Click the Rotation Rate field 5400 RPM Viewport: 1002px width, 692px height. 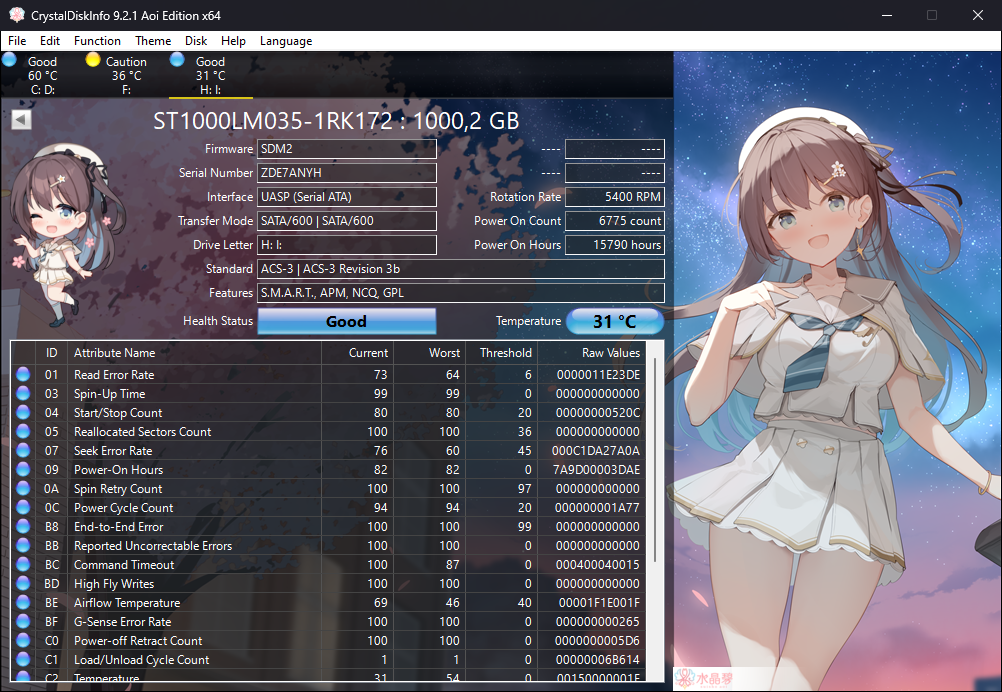(x=615, y=197)
